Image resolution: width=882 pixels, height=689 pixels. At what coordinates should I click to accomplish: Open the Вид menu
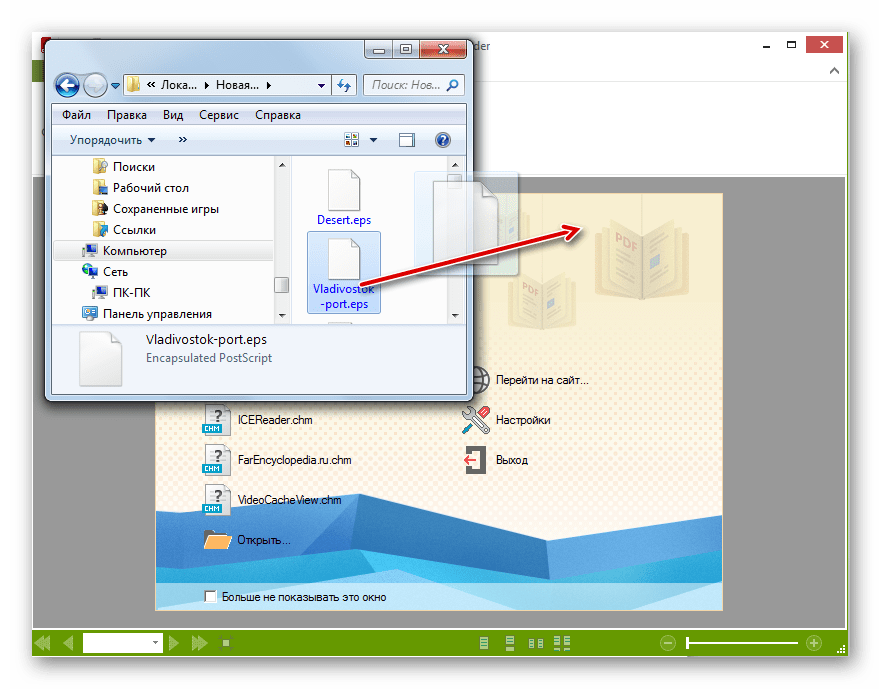coord(173,115)
